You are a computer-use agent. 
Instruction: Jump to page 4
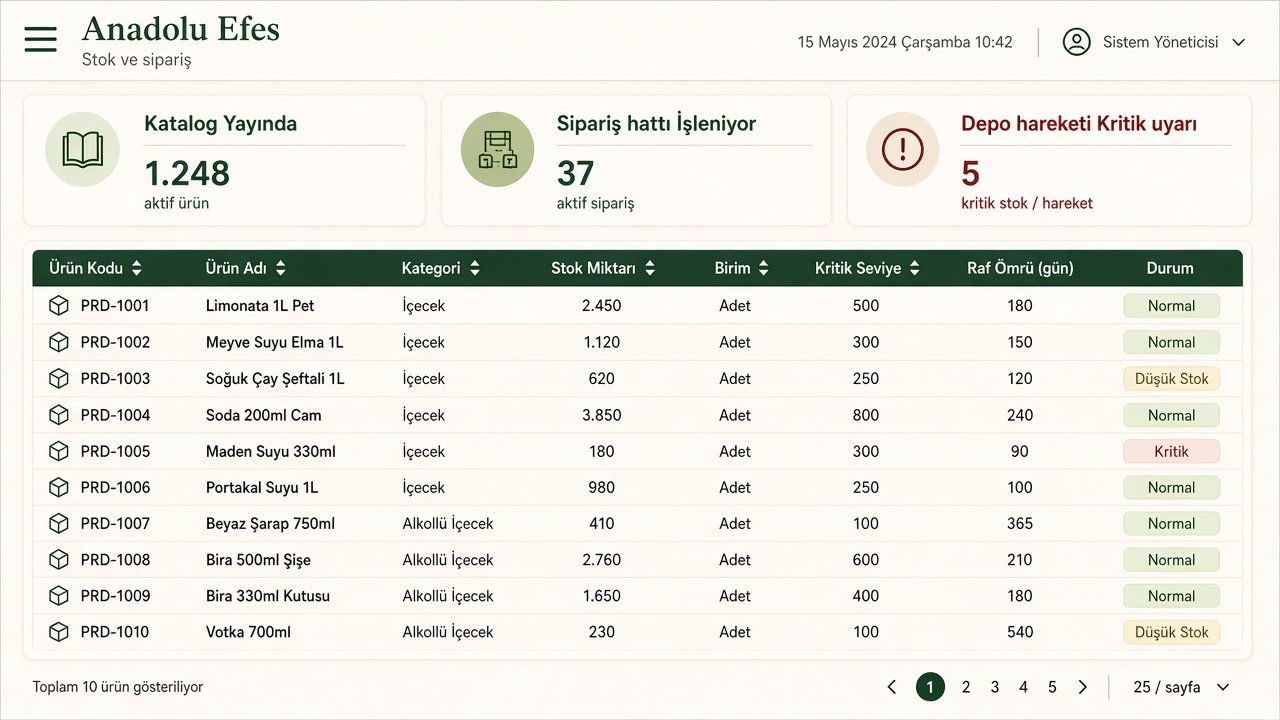[1024, 687]
